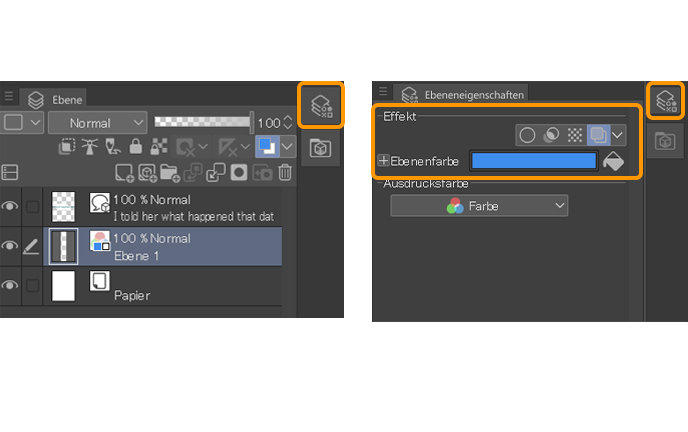
Task: Select the Papier layer thumbnail
Action: (x=63, y=286)
